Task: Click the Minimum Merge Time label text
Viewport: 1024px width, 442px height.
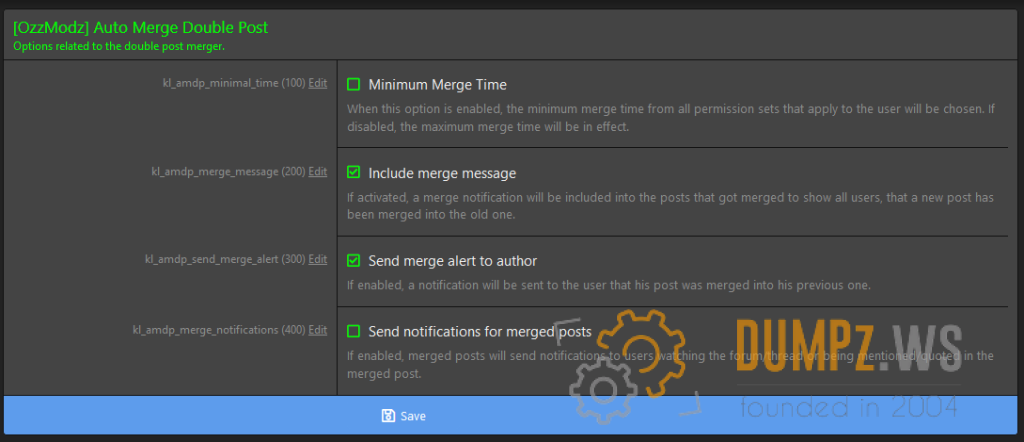Action: click(437, 85)
